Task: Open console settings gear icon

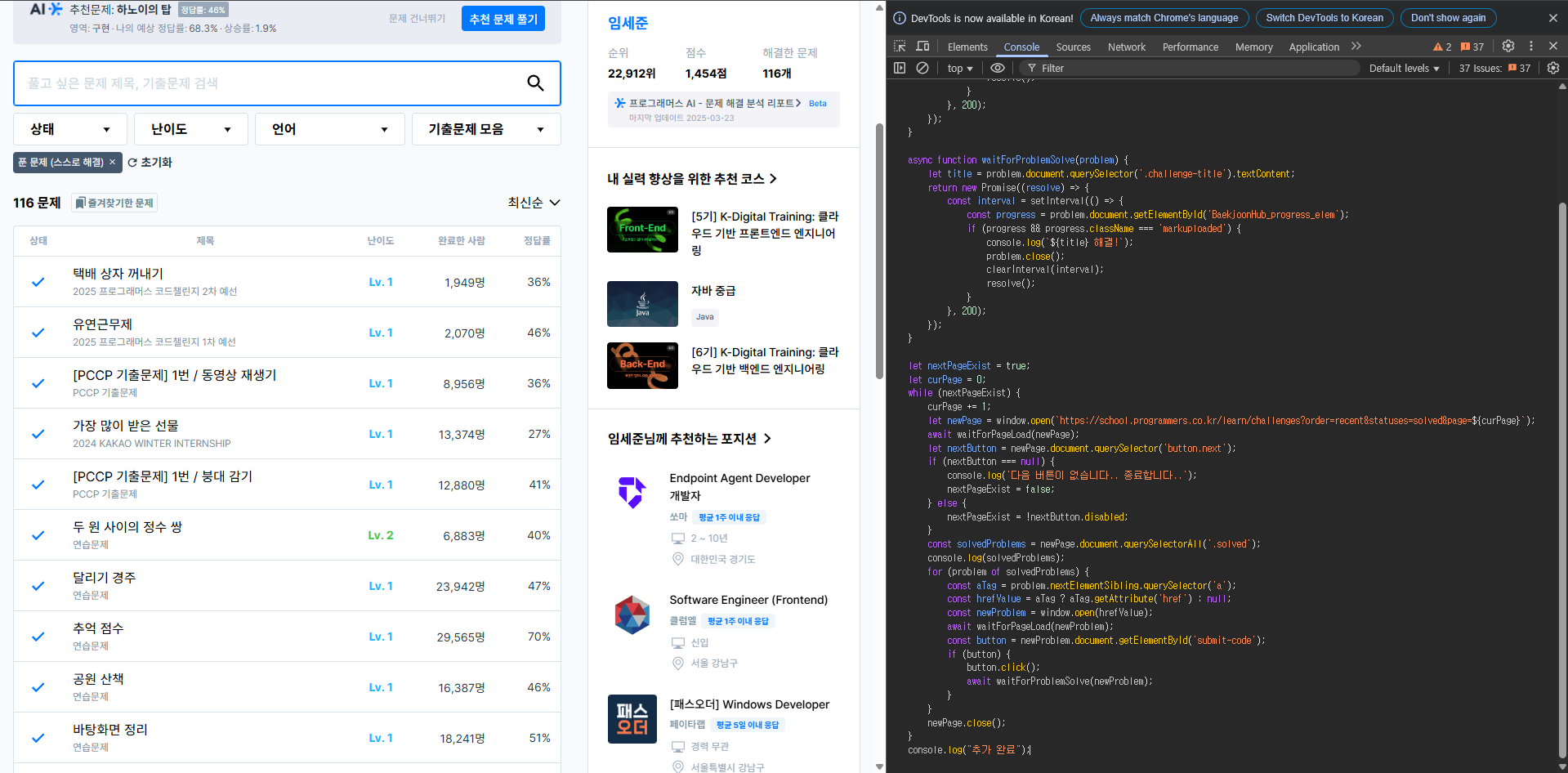Action: (x=1553, y=68)
